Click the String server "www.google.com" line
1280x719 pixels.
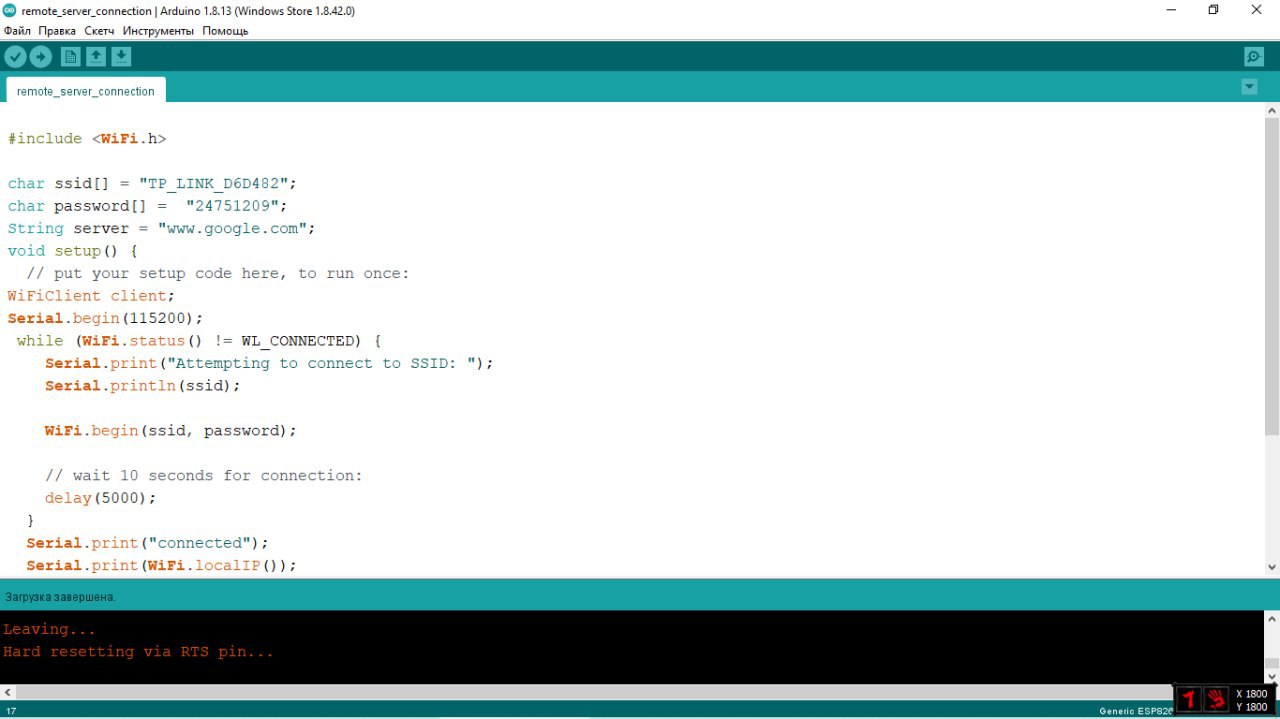point(162,229)
